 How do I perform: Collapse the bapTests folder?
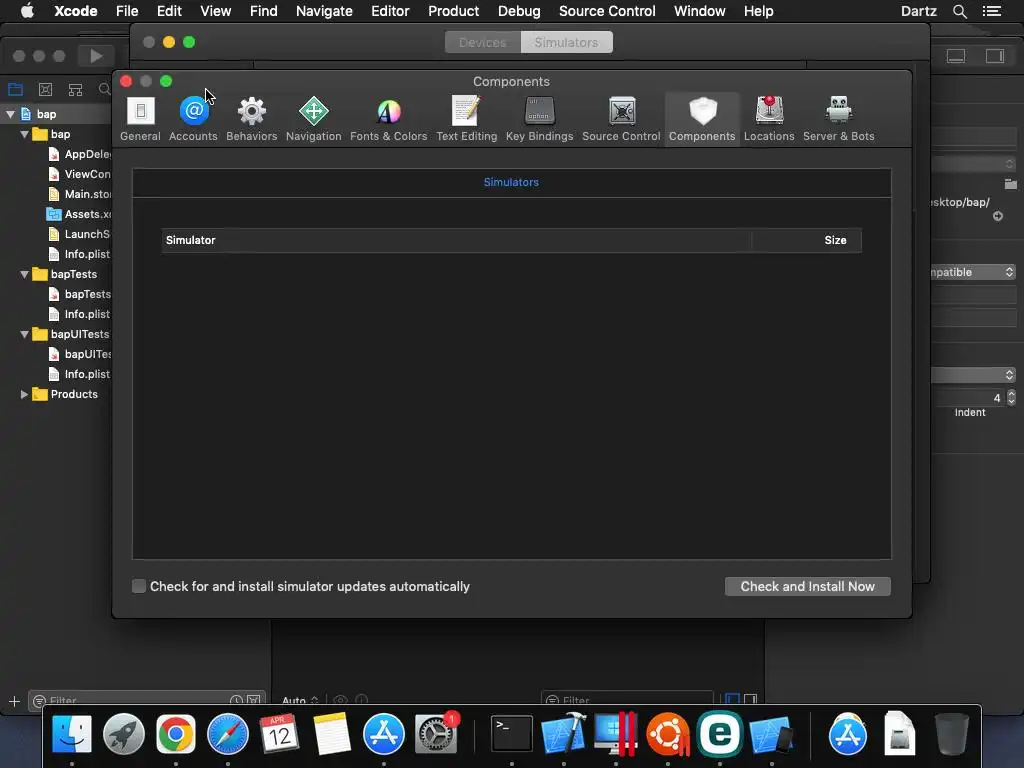click(24, 274)
